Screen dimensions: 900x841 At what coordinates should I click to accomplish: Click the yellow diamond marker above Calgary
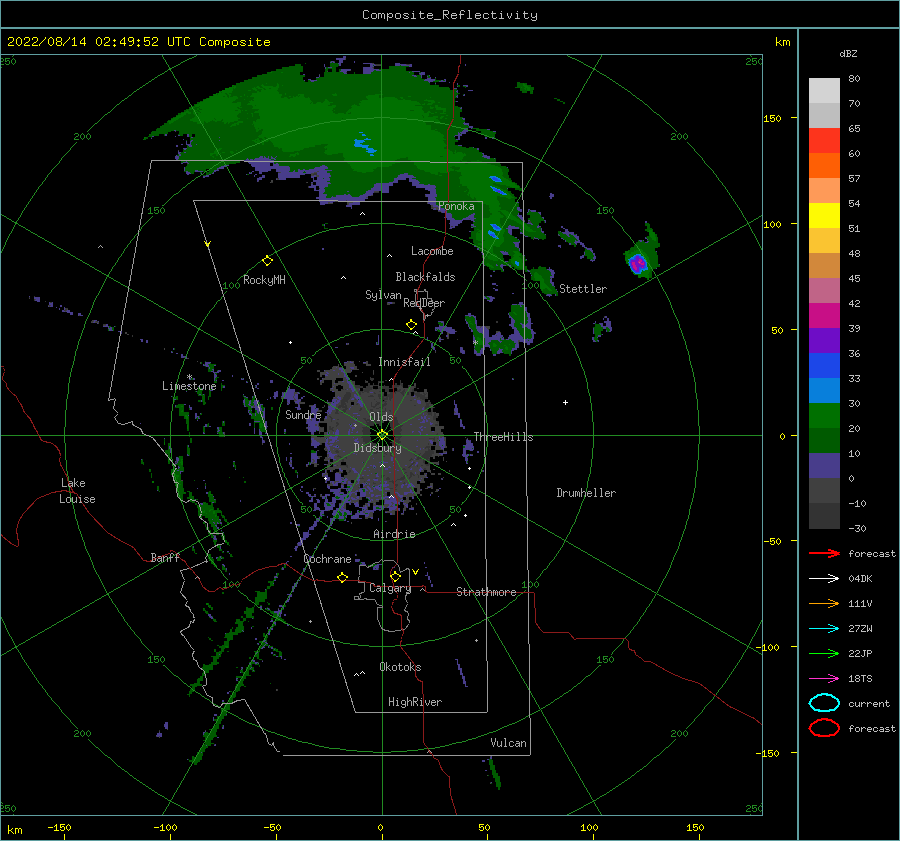point(395,576)
